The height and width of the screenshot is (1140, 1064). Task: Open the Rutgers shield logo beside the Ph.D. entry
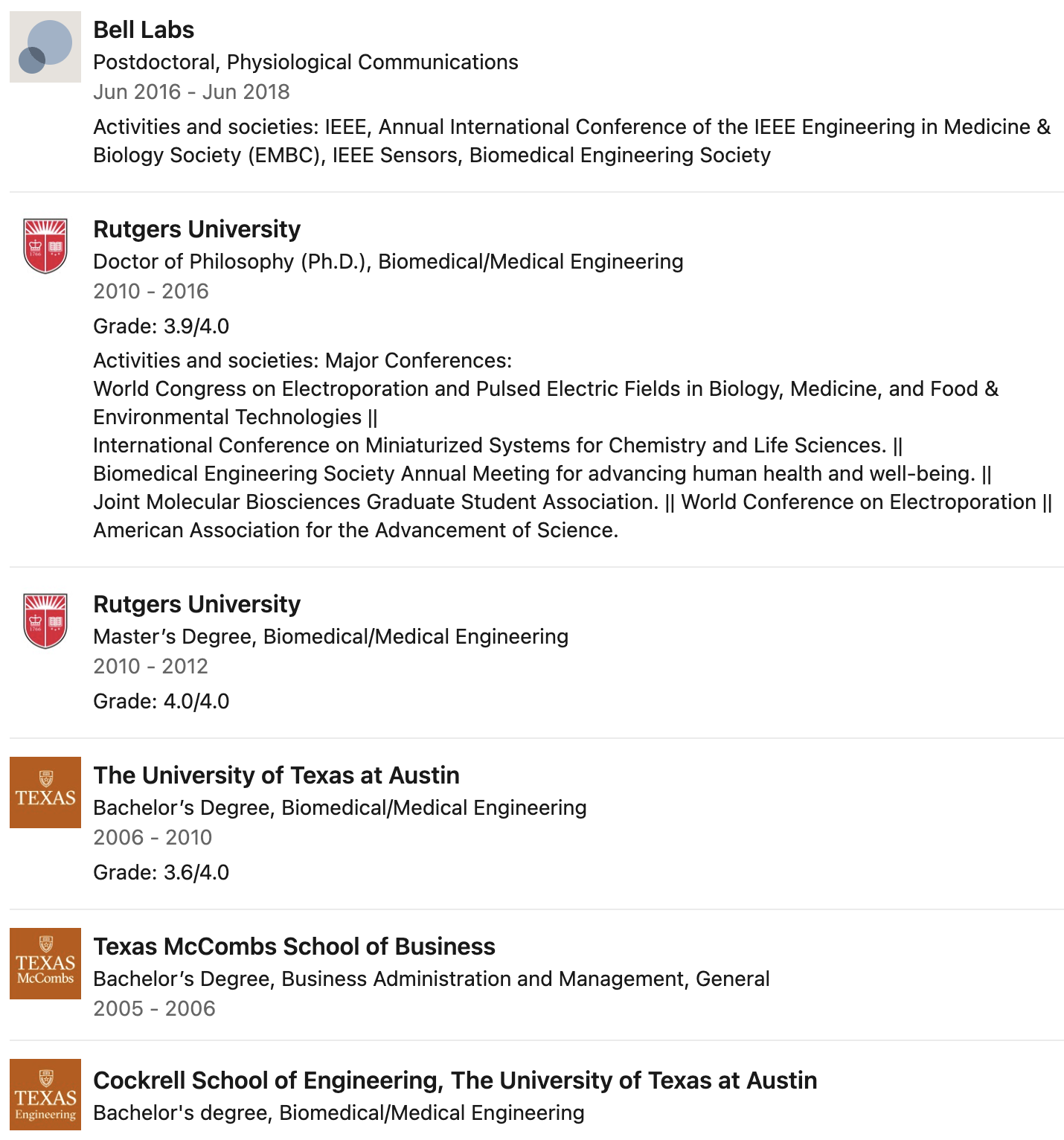(x=45, y=246)
